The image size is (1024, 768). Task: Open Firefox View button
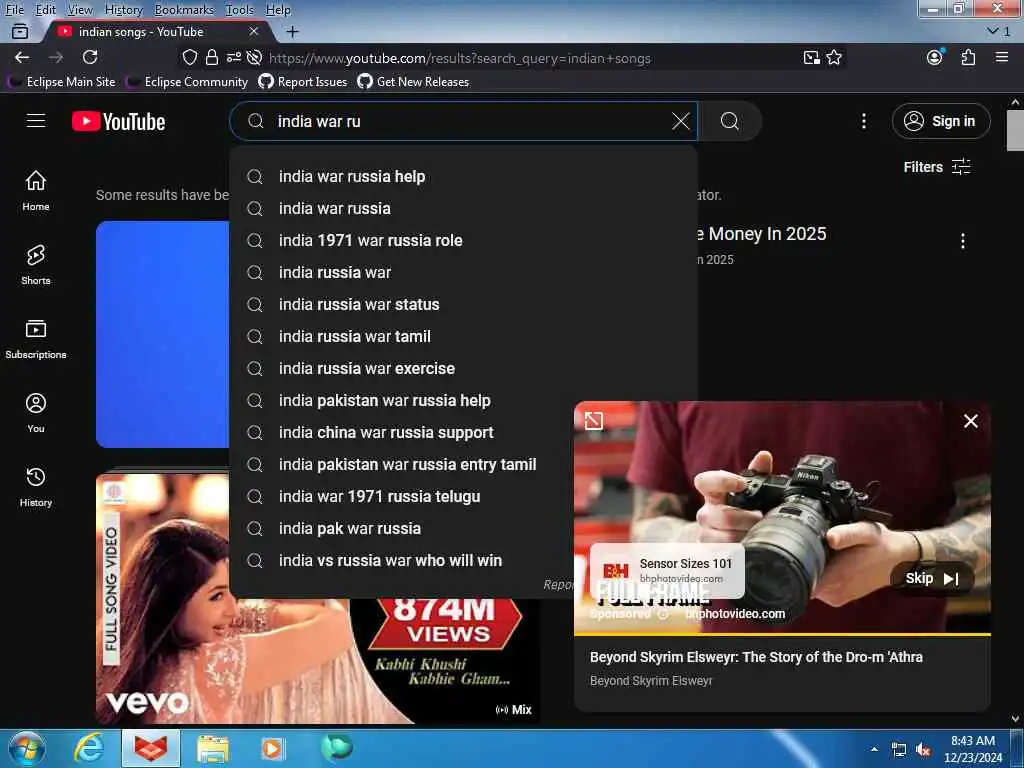(20, 31)
